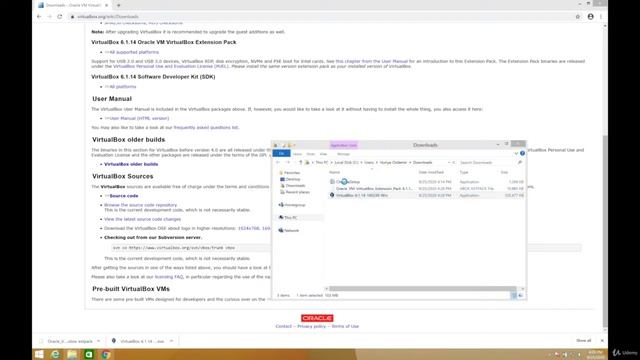Screen dimensions: 640x360
Task: Click the Chrome address bar URL
Action: [x=108, y=17]
